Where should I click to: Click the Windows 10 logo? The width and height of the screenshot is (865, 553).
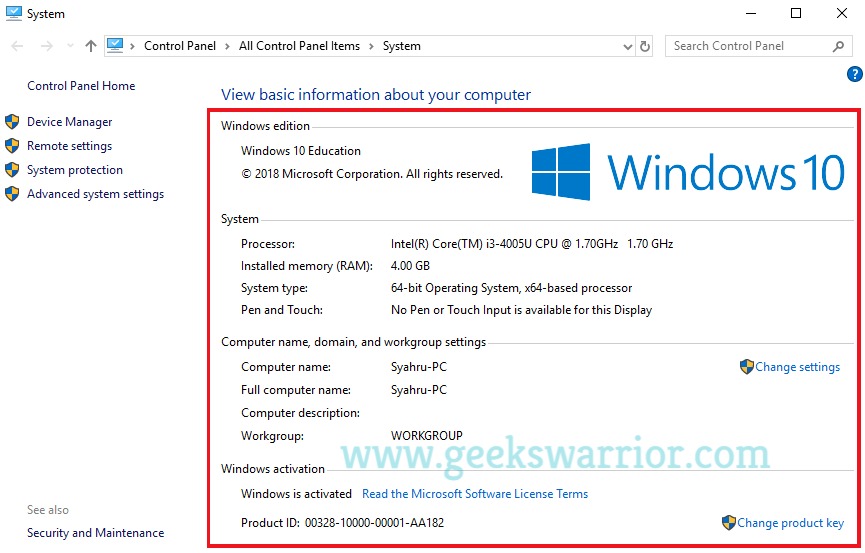tap(687, 172)
